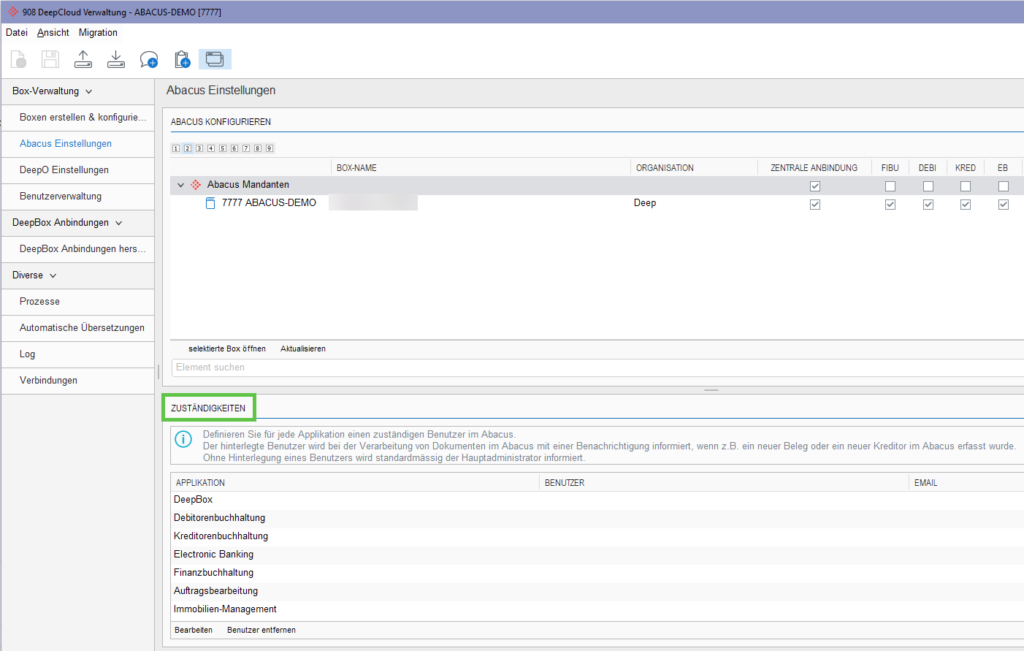Toggle DEBI checkbox in Abacus Mandanten row
This screenshot has height=651, width=1024.
pyautogui.click(x=928, y=186)
